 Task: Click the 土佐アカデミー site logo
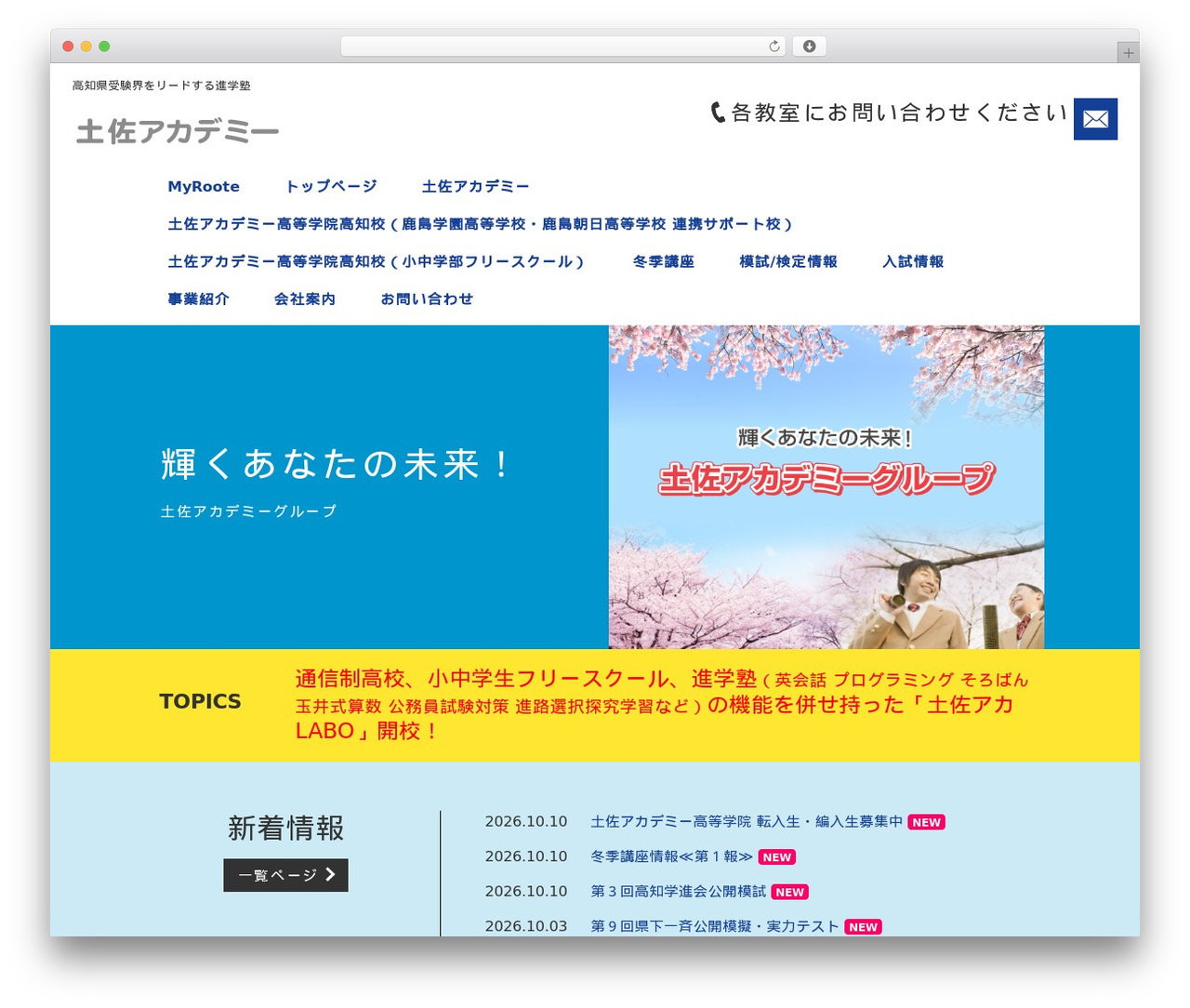coord(178,132)
